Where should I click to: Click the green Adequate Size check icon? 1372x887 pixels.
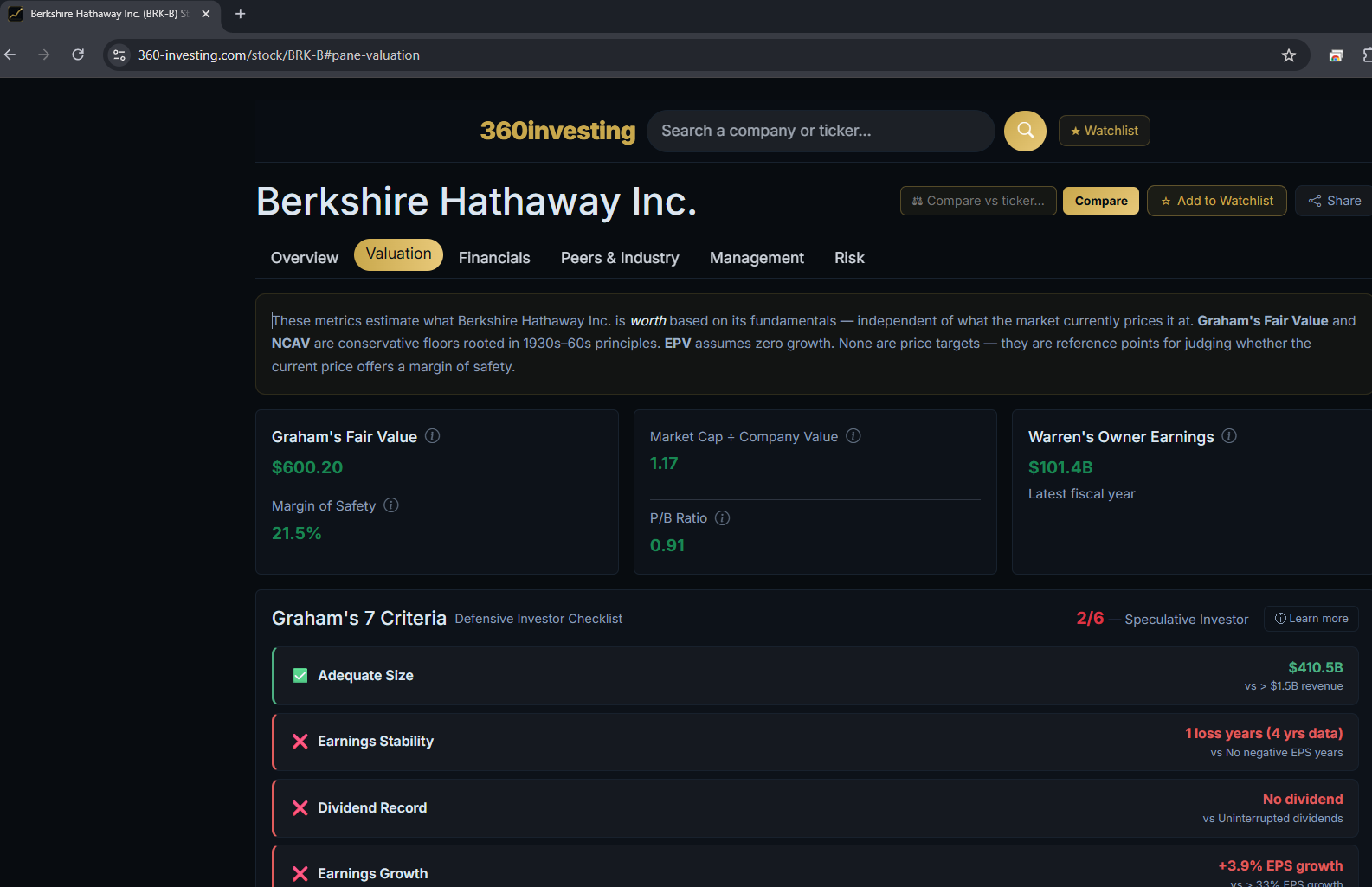point(300,675)
